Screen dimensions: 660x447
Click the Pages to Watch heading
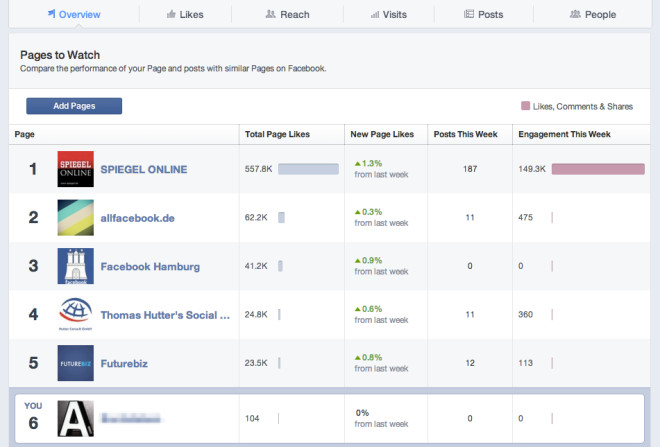click(x=60, y=55)
